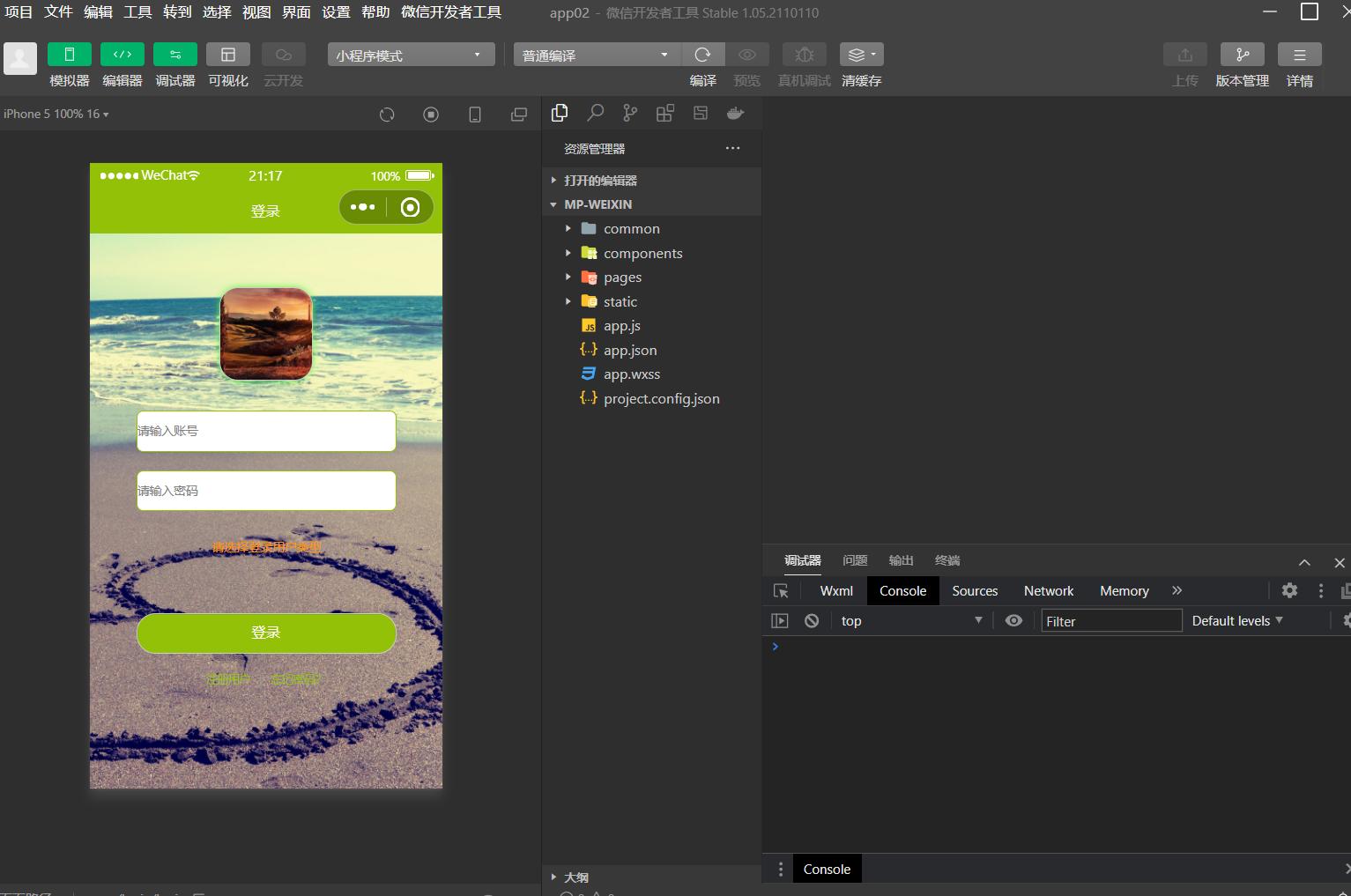Toggle the simulator panel button
This screenshot has width=1351, height=896.
(69, 55)
